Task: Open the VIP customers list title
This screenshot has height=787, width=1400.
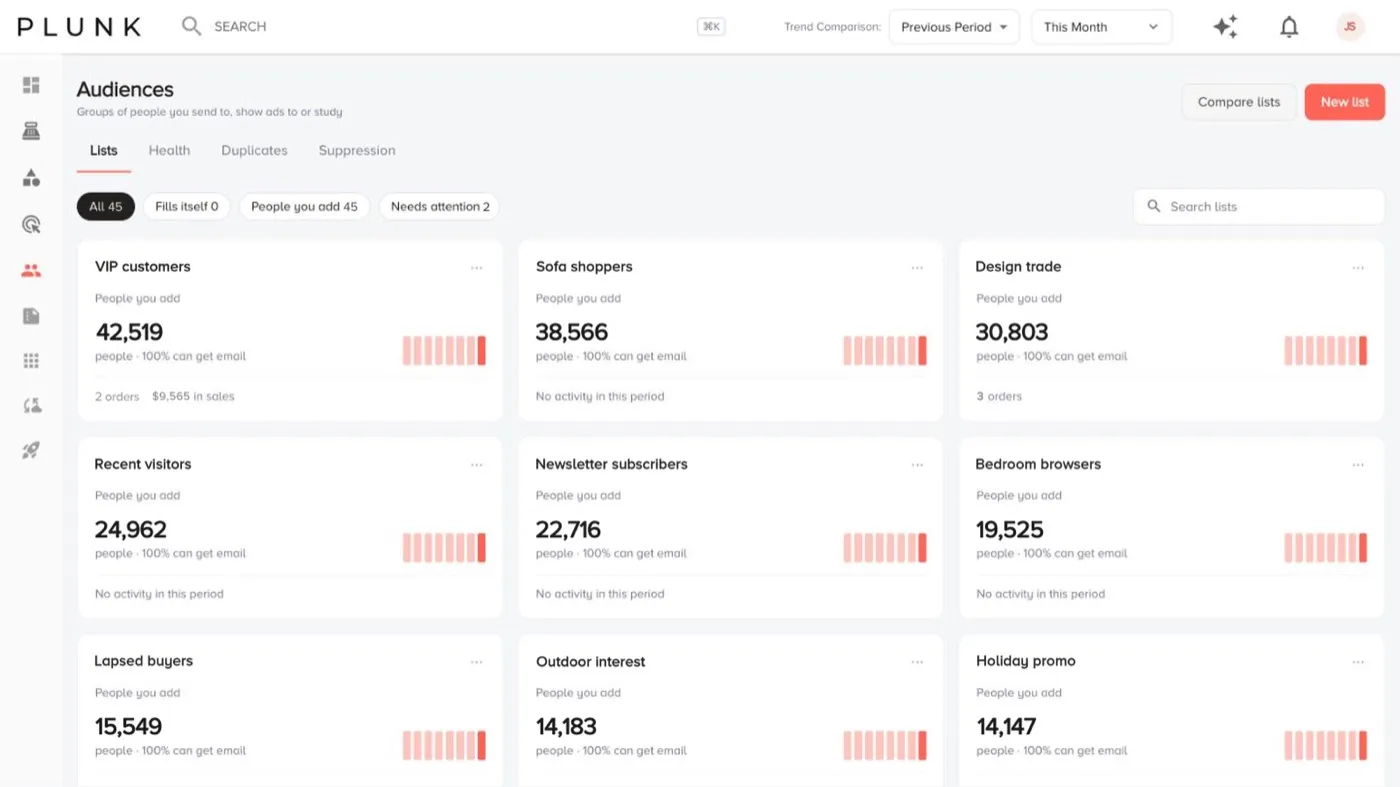Action: click(x=142, y=267)
